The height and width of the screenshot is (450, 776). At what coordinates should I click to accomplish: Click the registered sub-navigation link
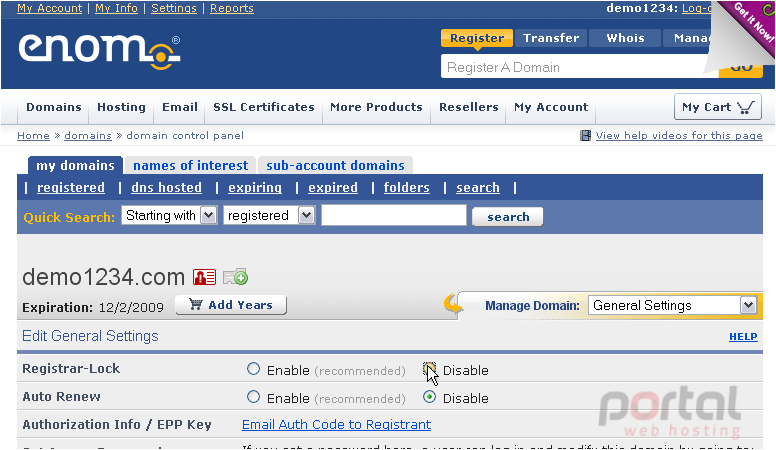tap(71, 188)
